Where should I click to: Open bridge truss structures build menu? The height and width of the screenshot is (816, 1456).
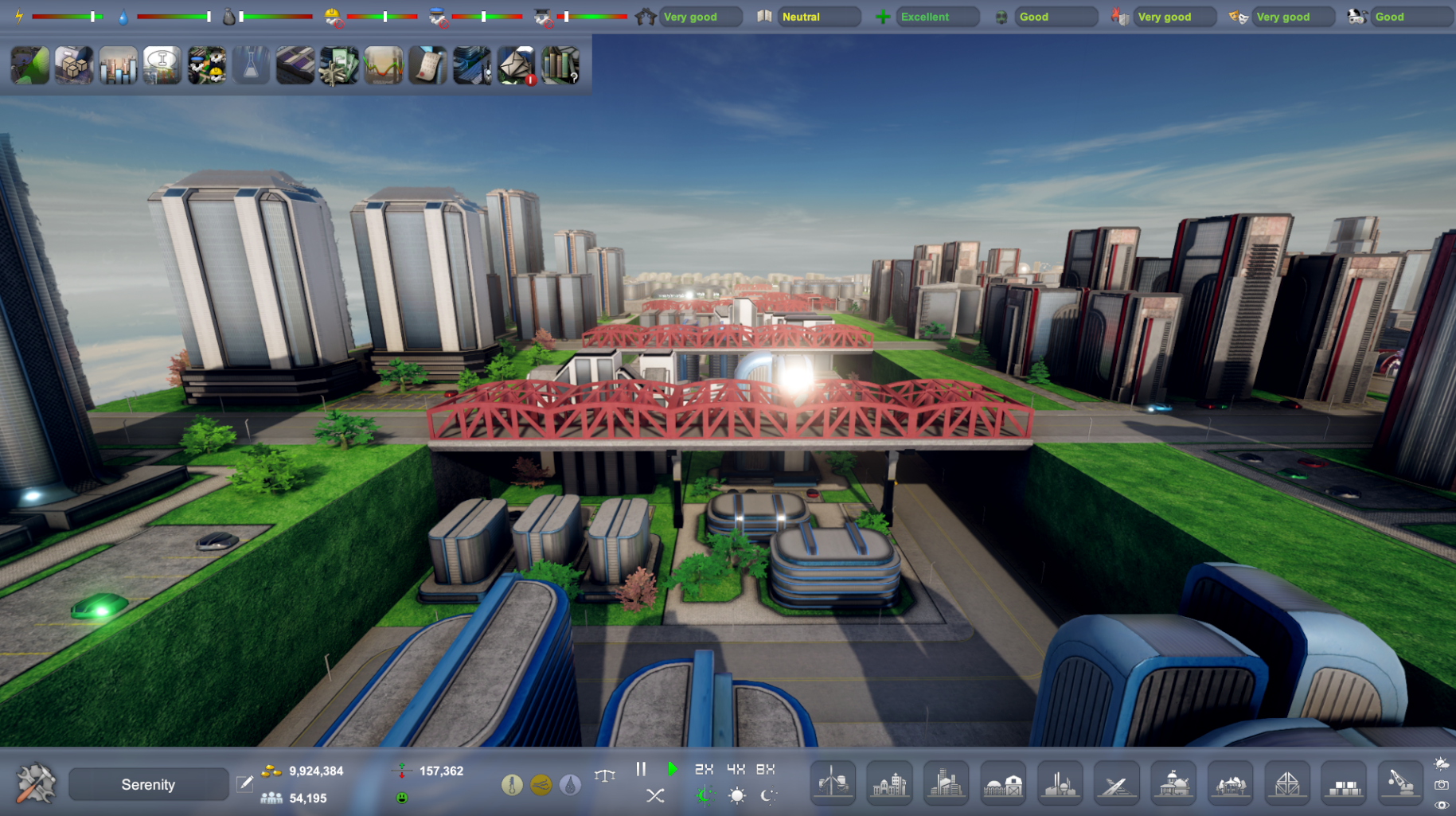pos(1287,783)
